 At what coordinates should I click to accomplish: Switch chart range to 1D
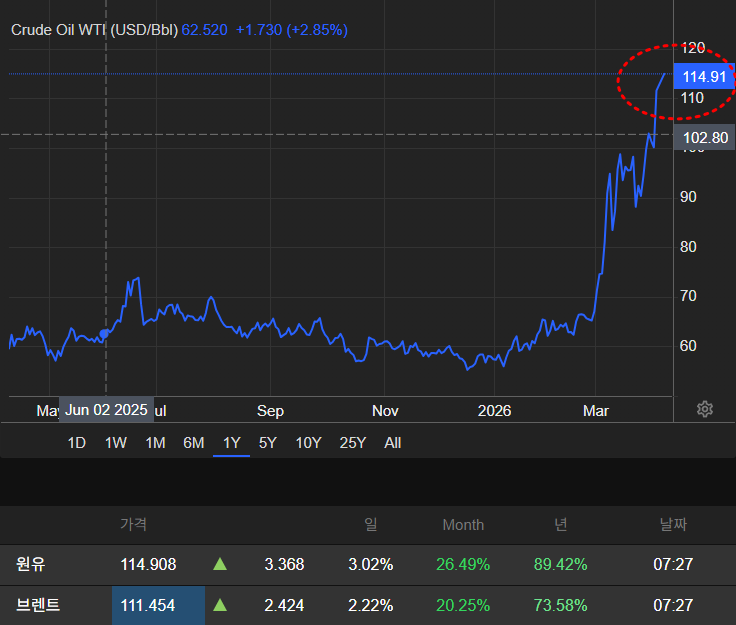click(76, 443)
